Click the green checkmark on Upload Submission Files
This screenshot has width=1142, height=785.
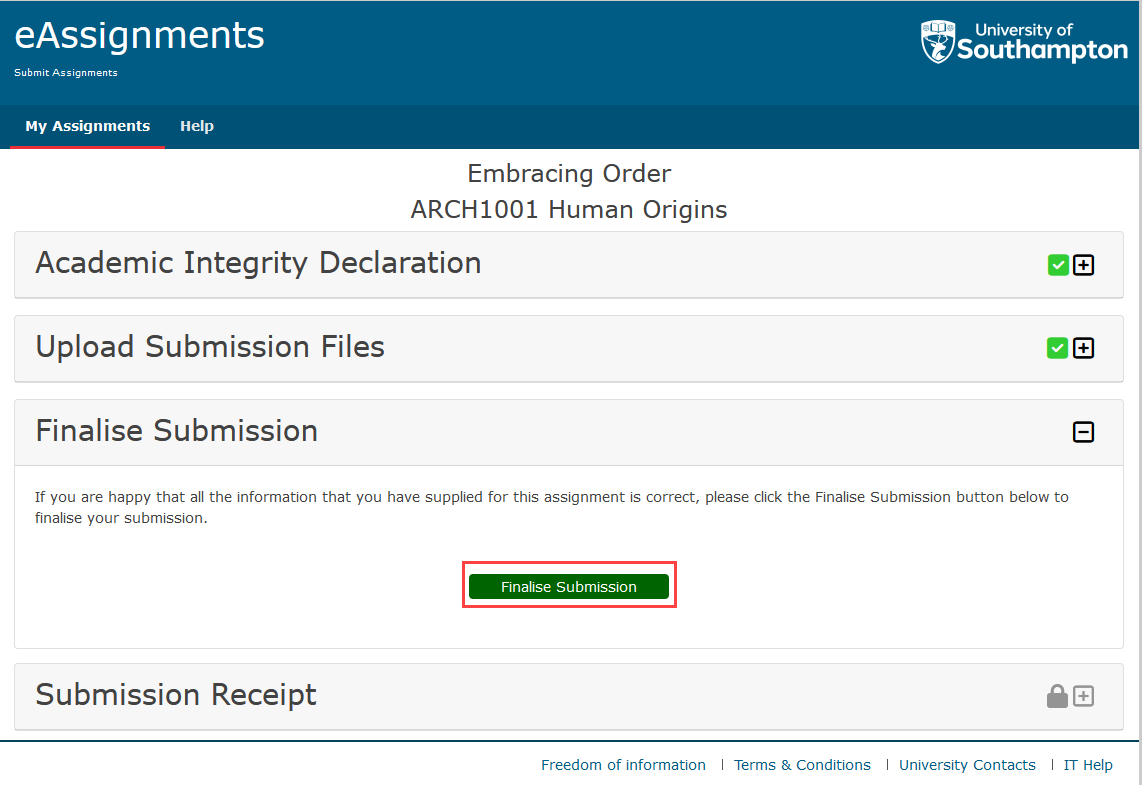pos(1057,348)
